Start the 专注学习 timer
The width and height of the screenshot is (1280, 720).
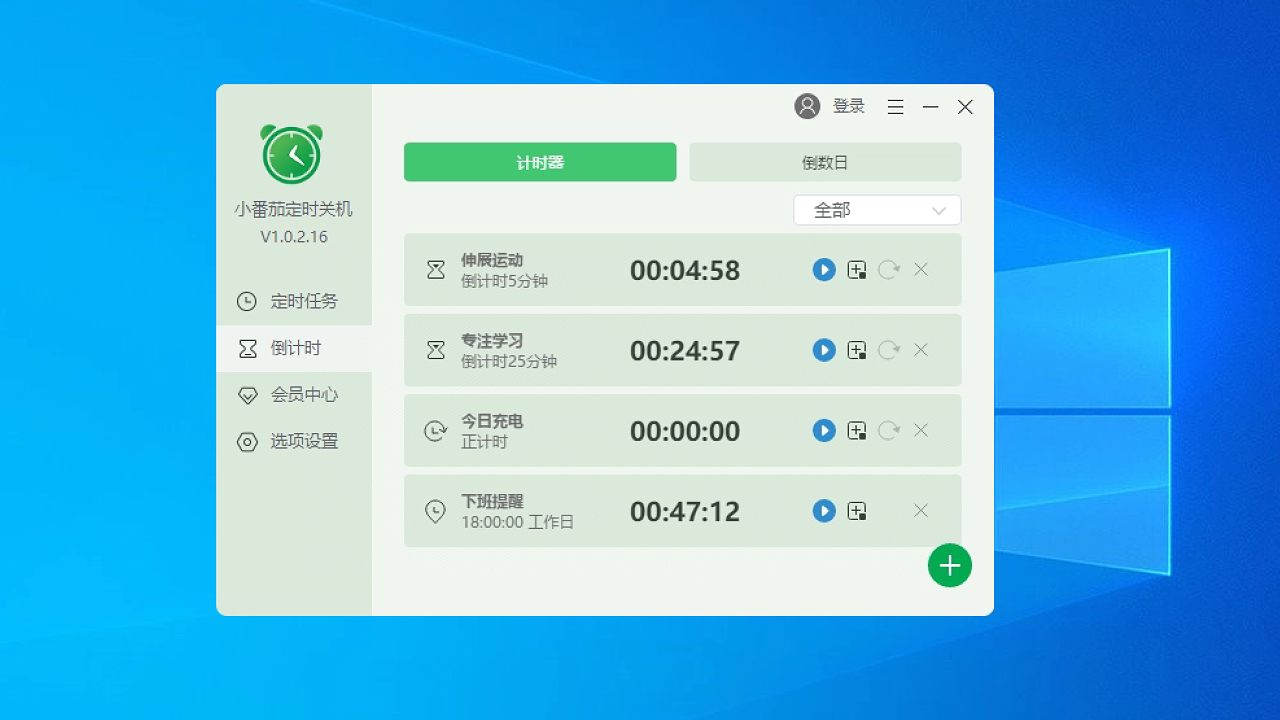pyautogui.click(x=823, y=350)
